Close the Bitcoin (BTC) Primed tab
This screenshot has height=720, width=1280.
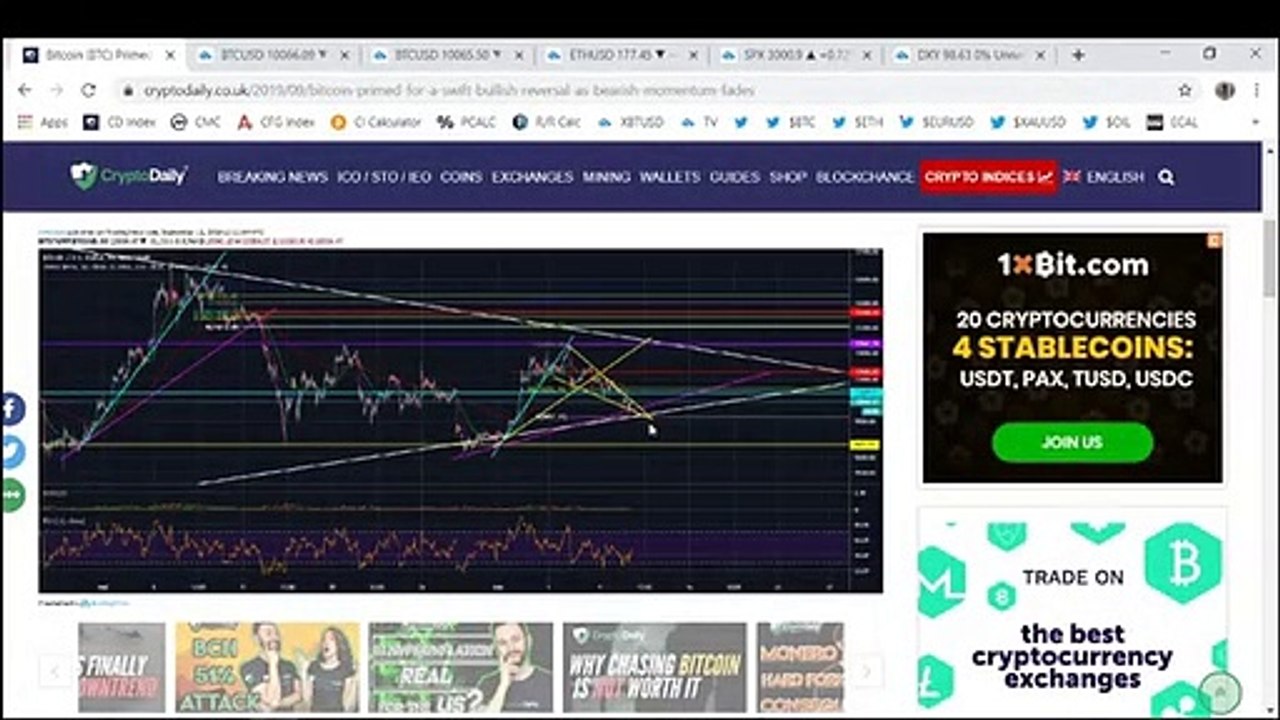pyautogui.click(x=170, y=55)
